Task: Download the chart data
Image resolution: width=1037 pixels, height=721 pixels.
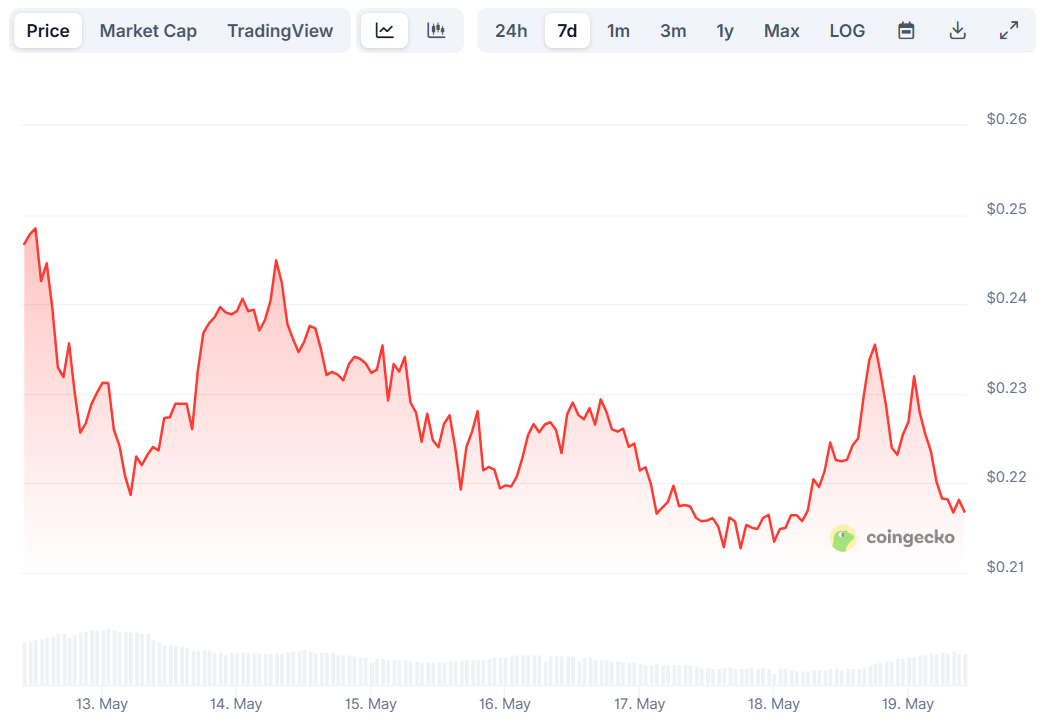Action: coord(957,30)
